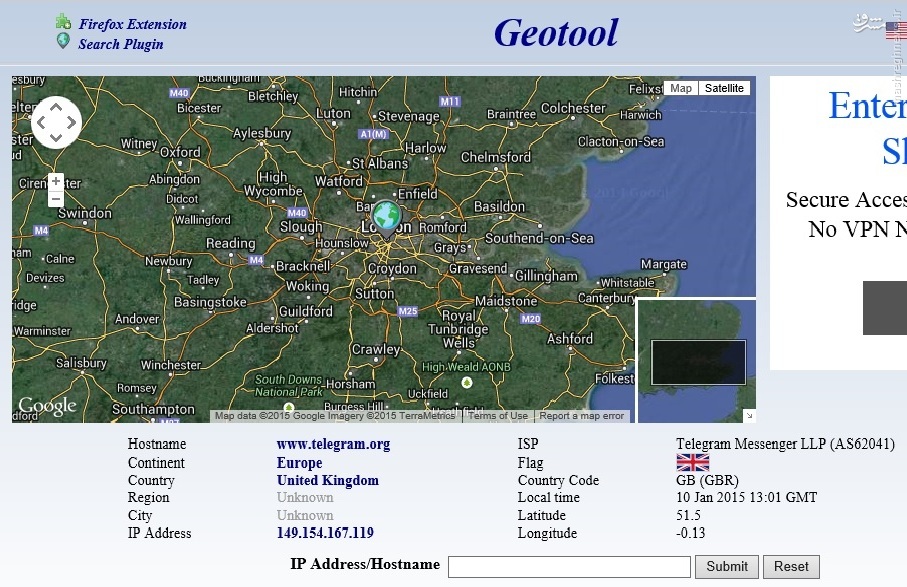This screenshot has height=587, width=907.
Task: Click the Firefox Extension puzzle icon
Action: click(x=63, y=22)
